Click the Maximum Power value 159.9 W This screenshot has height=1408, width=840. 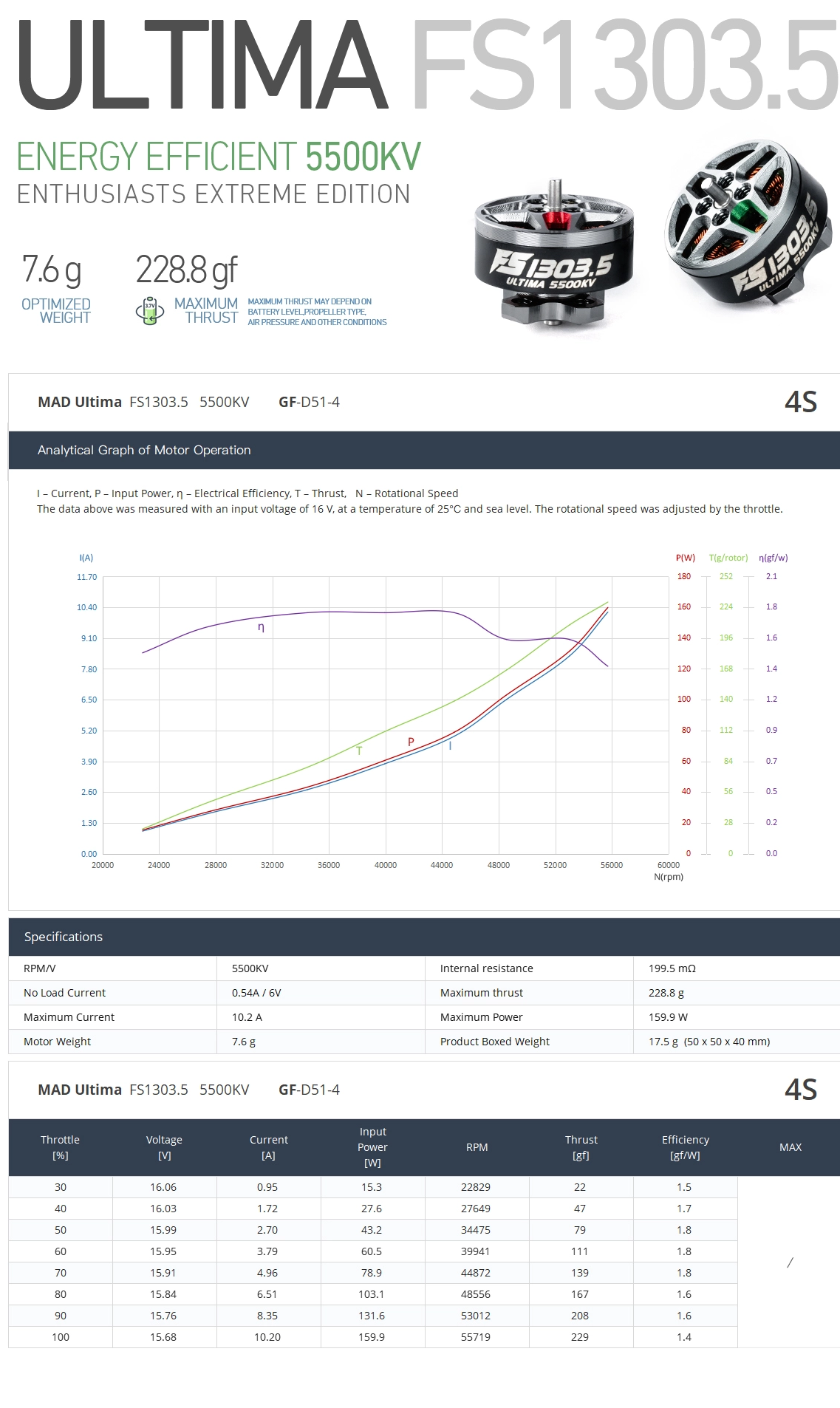(x=668, y=1017)
